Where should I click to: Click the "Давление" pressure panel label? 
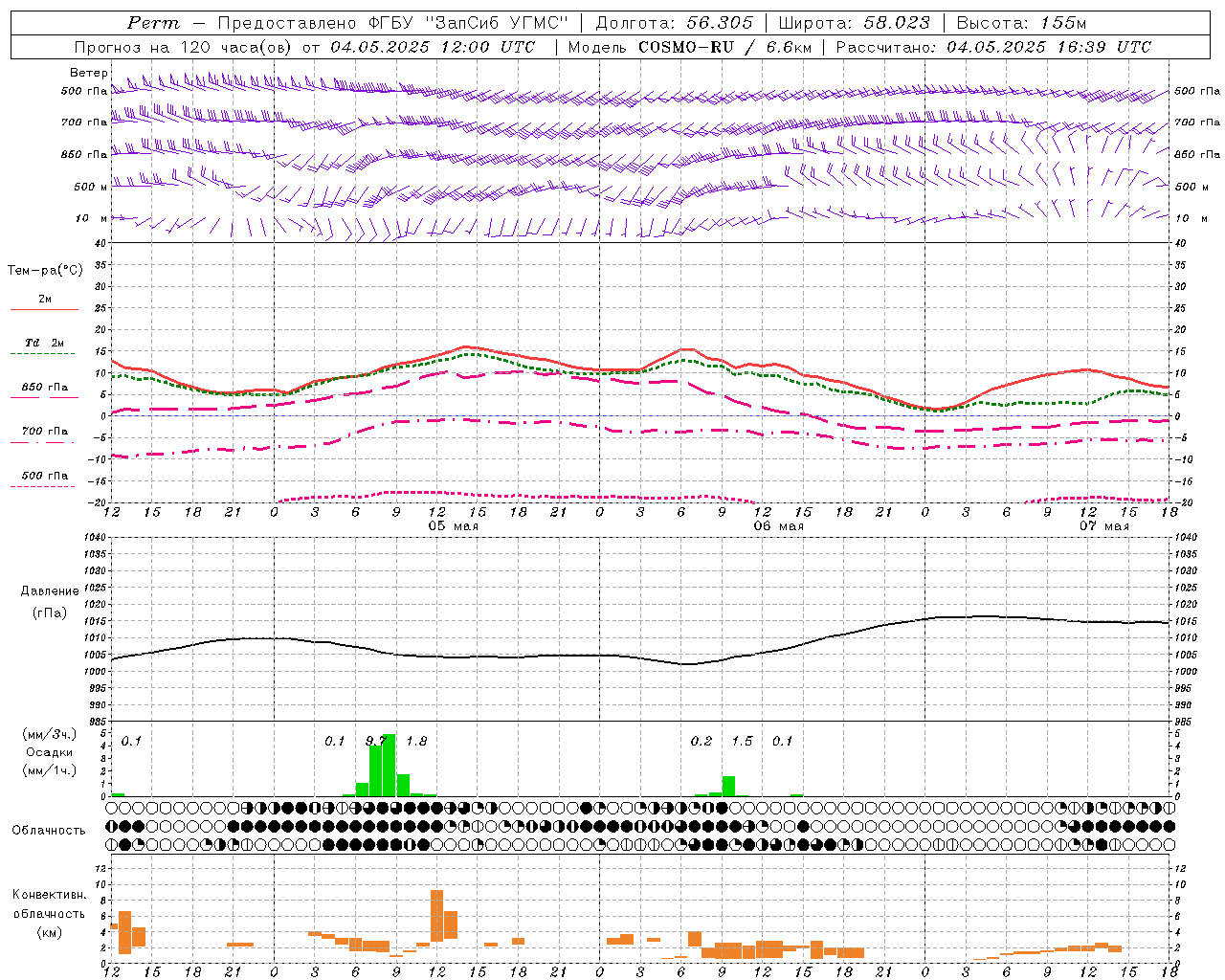tap(50, 590)
